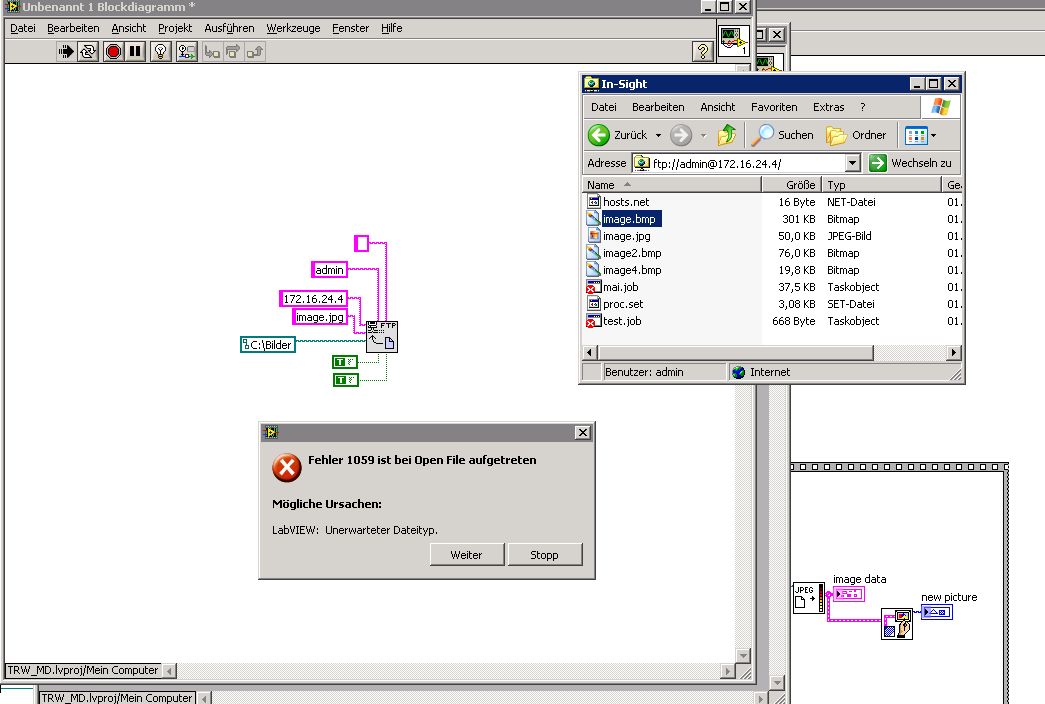Click the Ordner folders button
Image resolution: width=1045 pixels, height=704 pixels.
click(857, 135)
